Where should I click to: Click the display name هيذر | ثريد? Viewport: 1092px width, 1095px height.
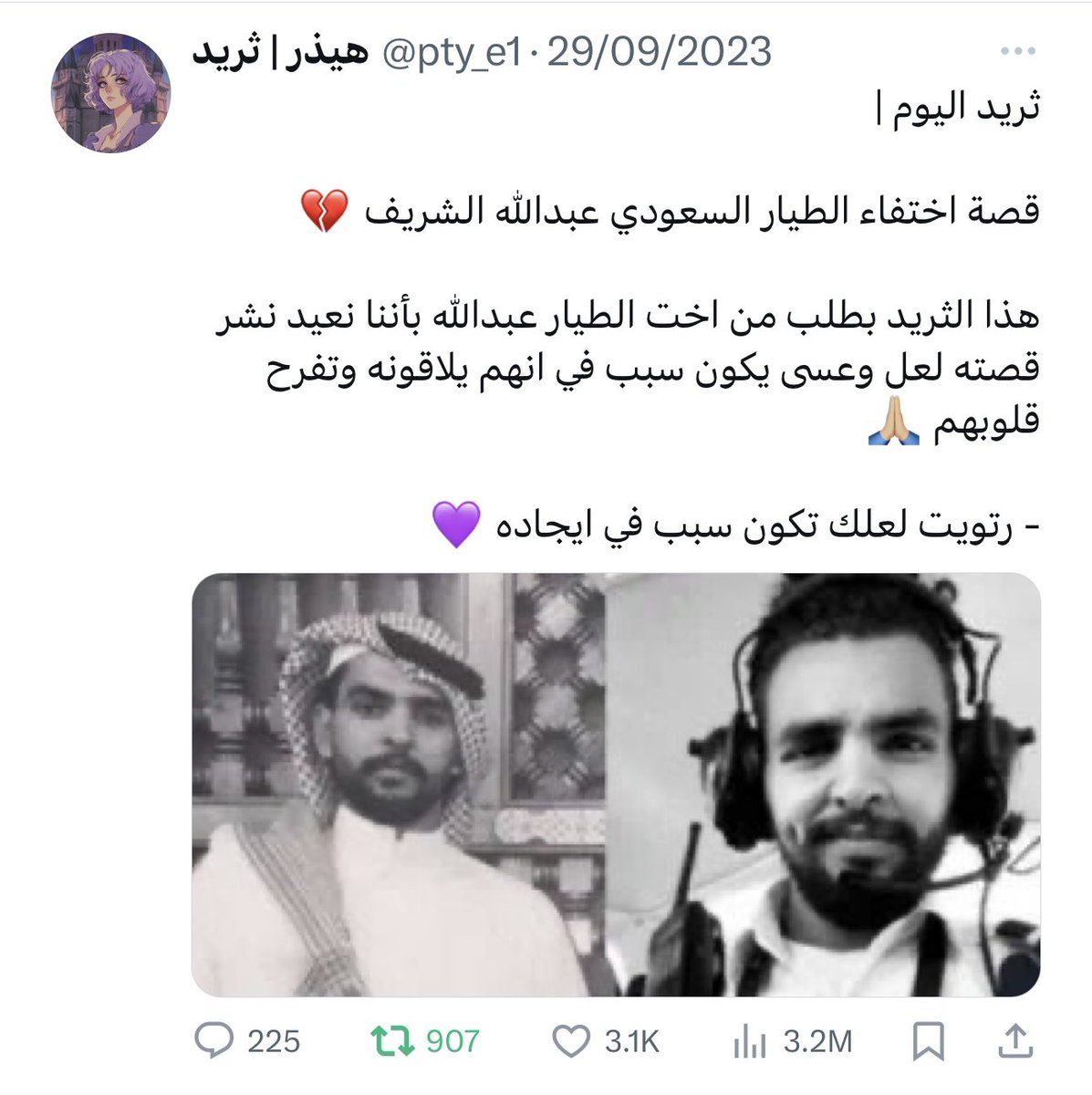[x=279, y=53]
